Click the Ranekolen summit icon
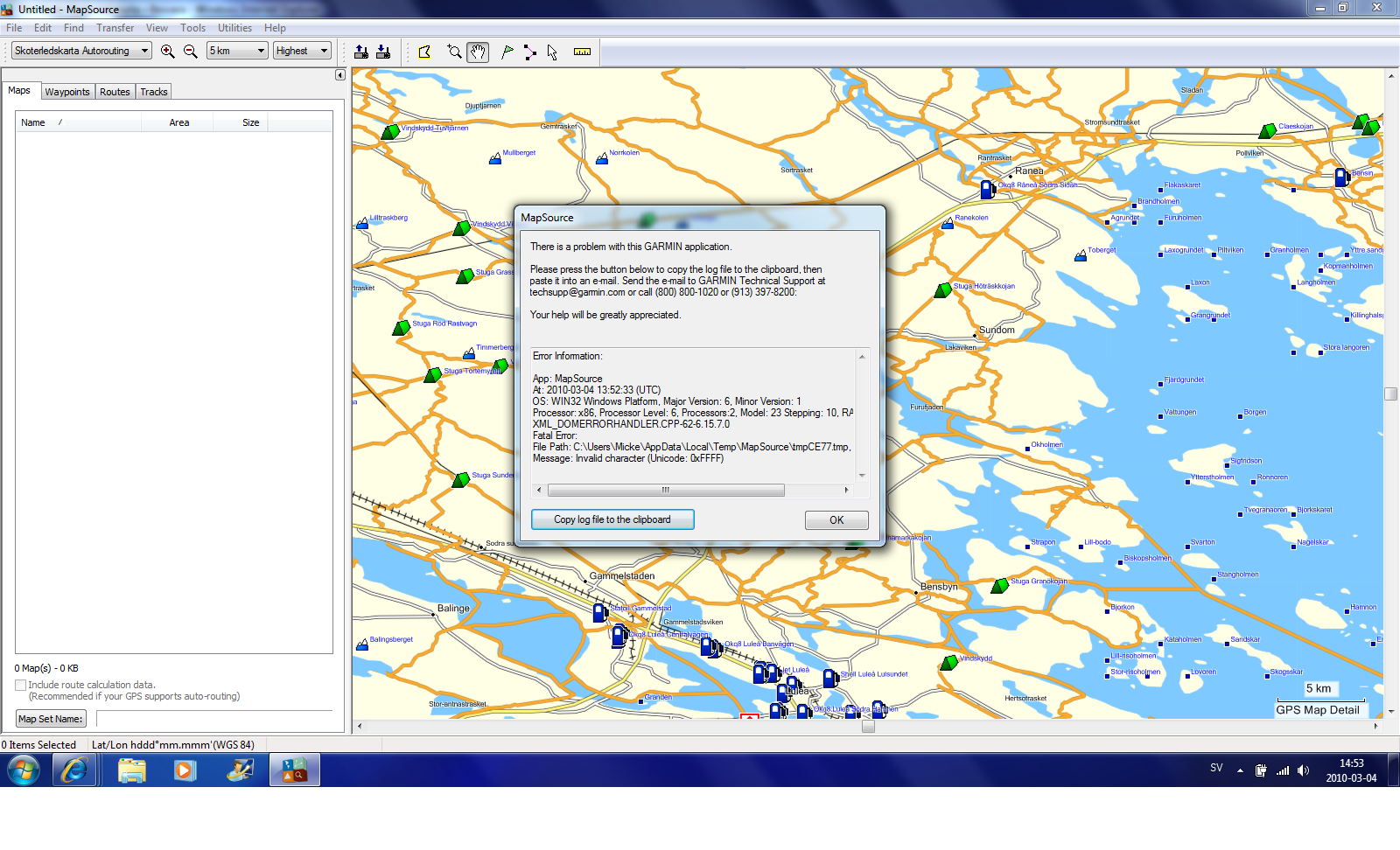 [948, 223]
